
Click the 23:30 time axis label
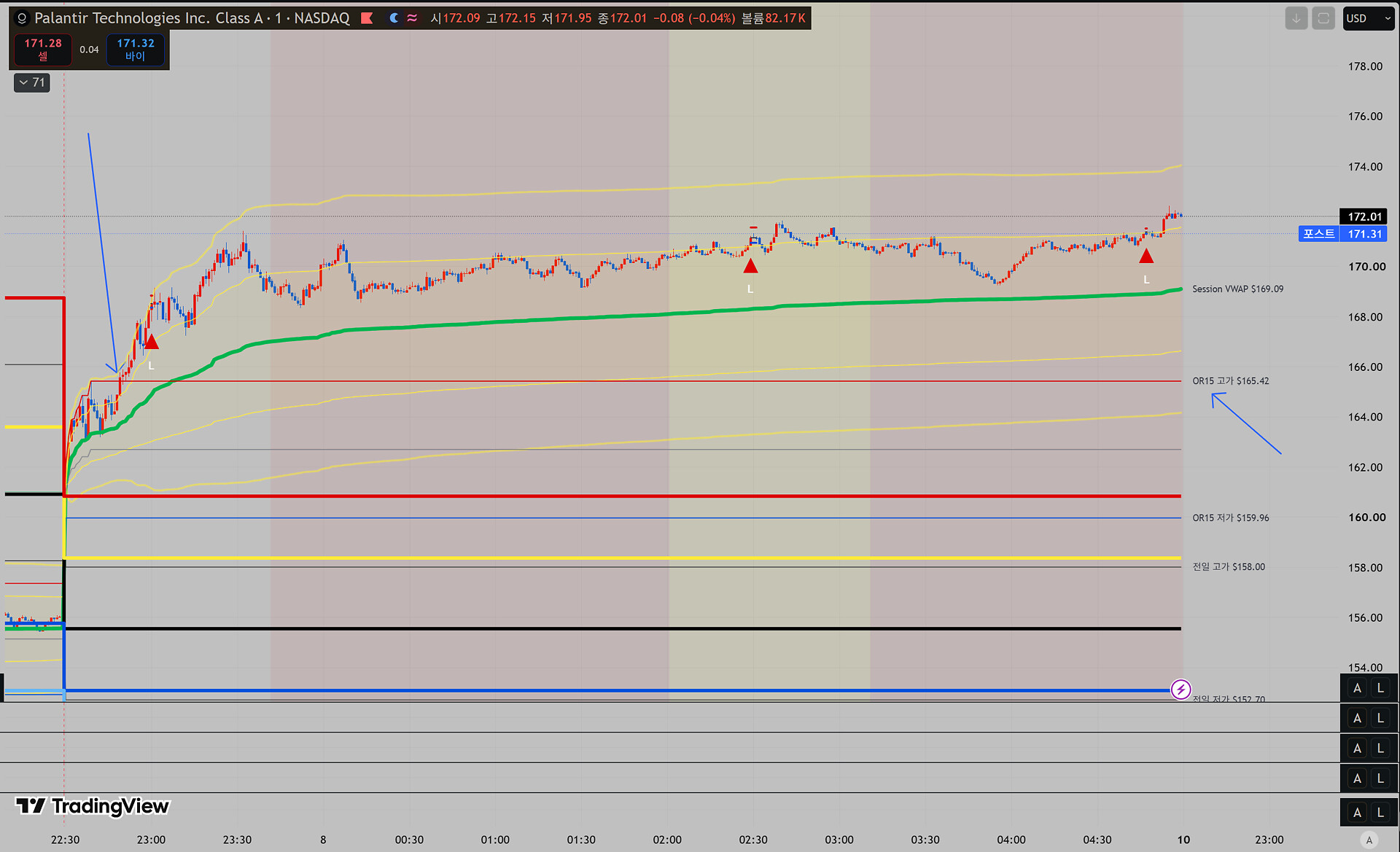[x=237, y=840]
